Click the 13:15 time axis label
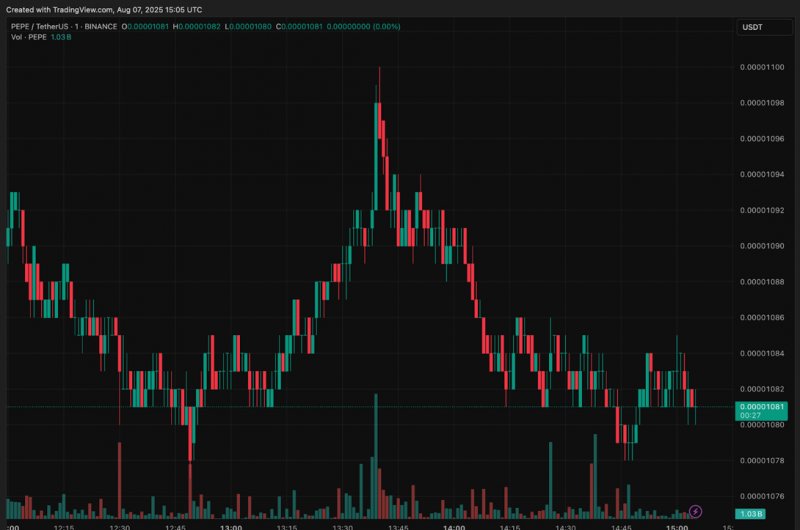 287,527
